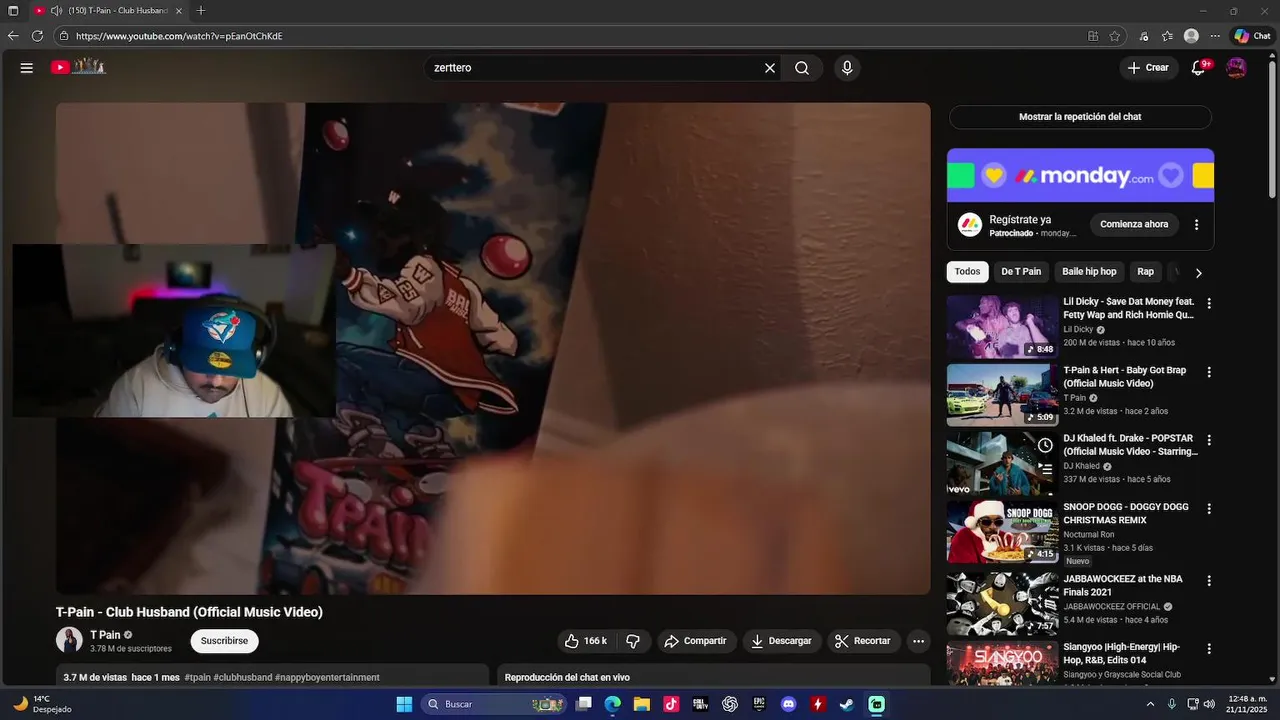The image size is (1280, 720).
Task: Click the monday.com ad banner
Action: click(1080, 176)
